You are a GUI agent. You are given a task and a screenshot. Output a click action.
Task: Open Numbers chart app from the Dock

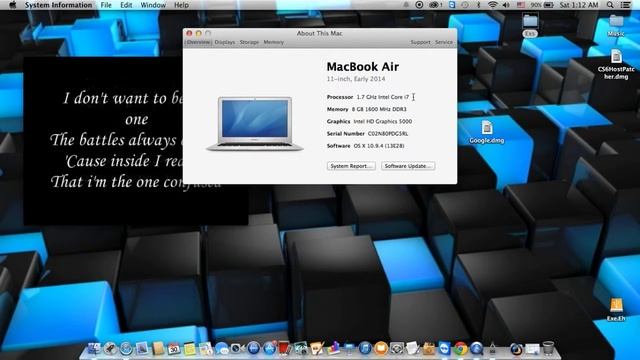(334, 348)
